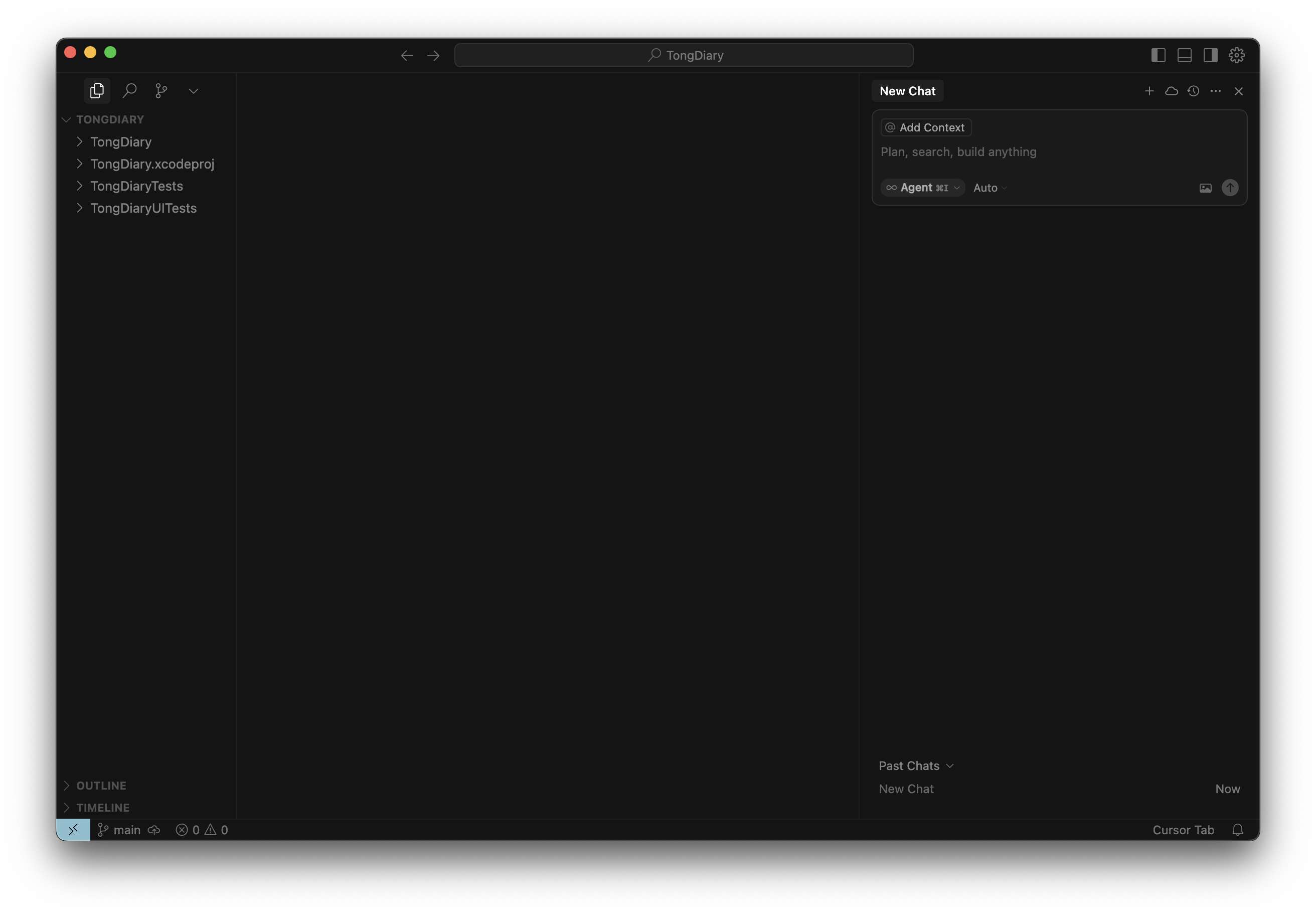Toggle the primary side bar layout button
This screenshot has width=1316, height=915.
tap(1159, 55)
